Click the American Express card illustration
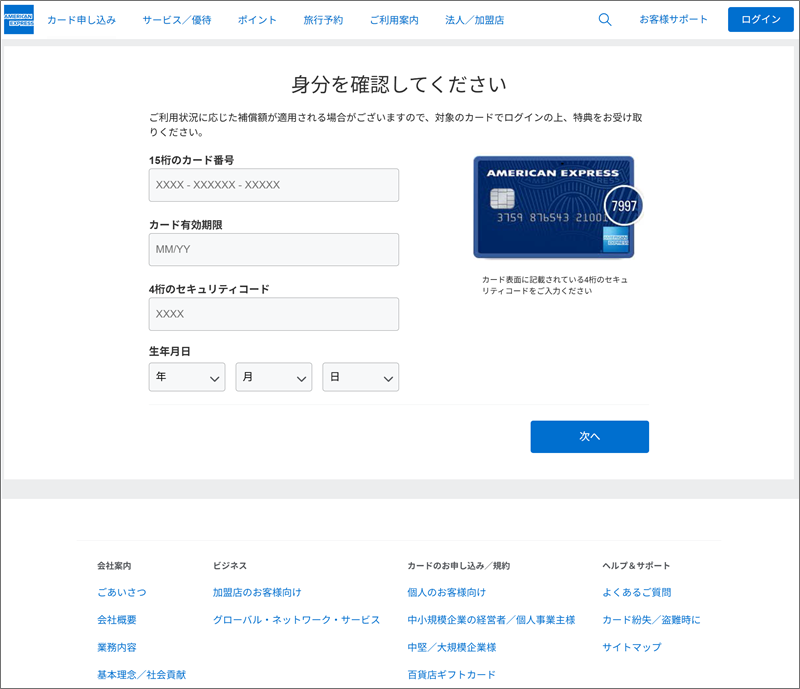800x689 pixels. pos(554,207)
